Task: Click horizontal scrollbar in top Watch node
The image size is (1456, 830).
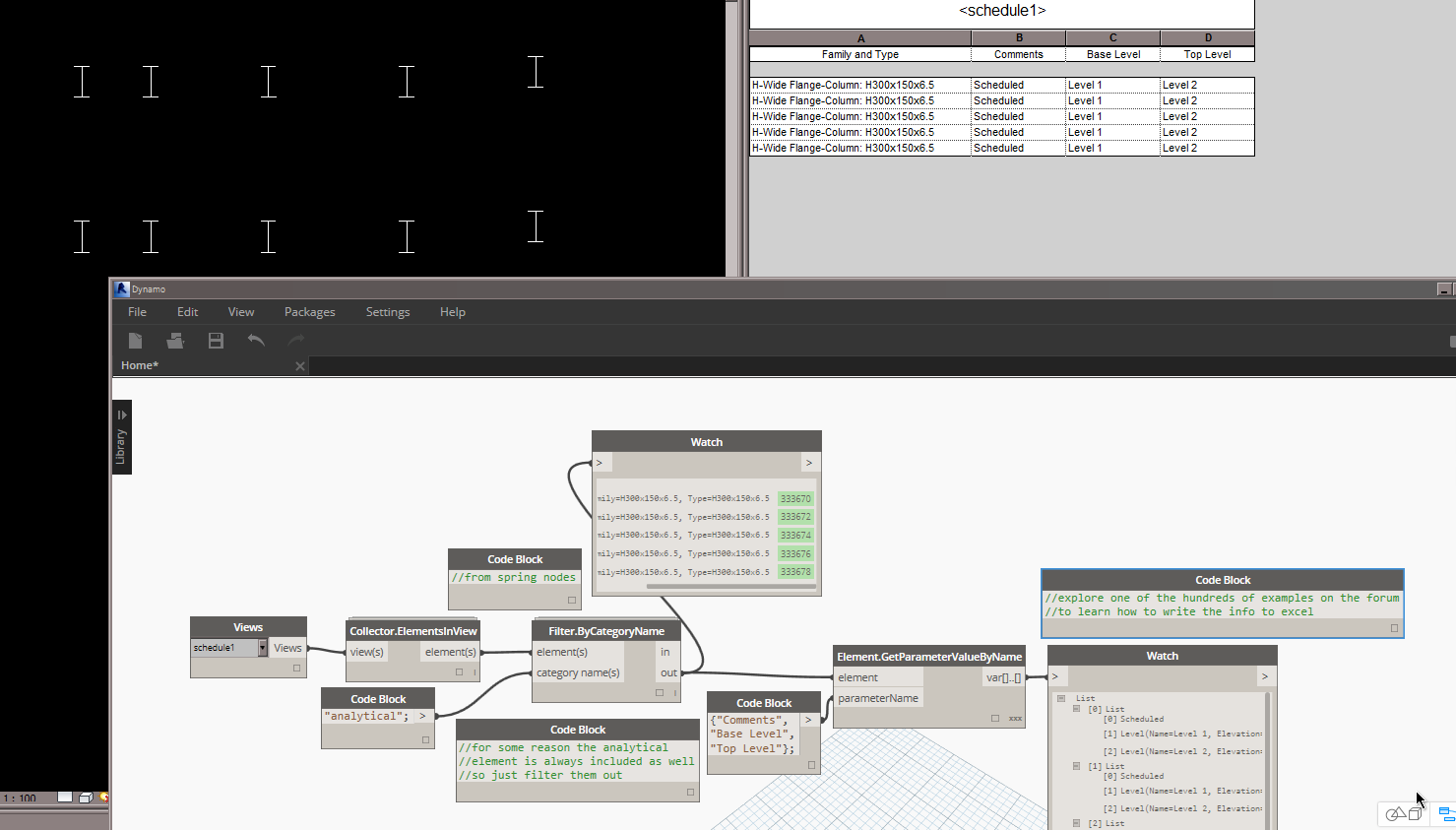Action: click(x=731, y=587)
